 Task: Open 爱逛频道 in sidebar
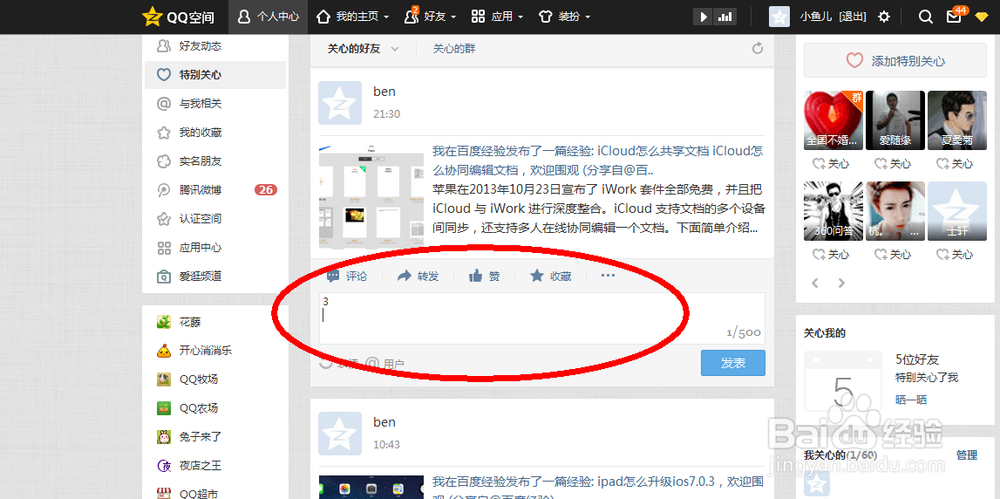214,276
